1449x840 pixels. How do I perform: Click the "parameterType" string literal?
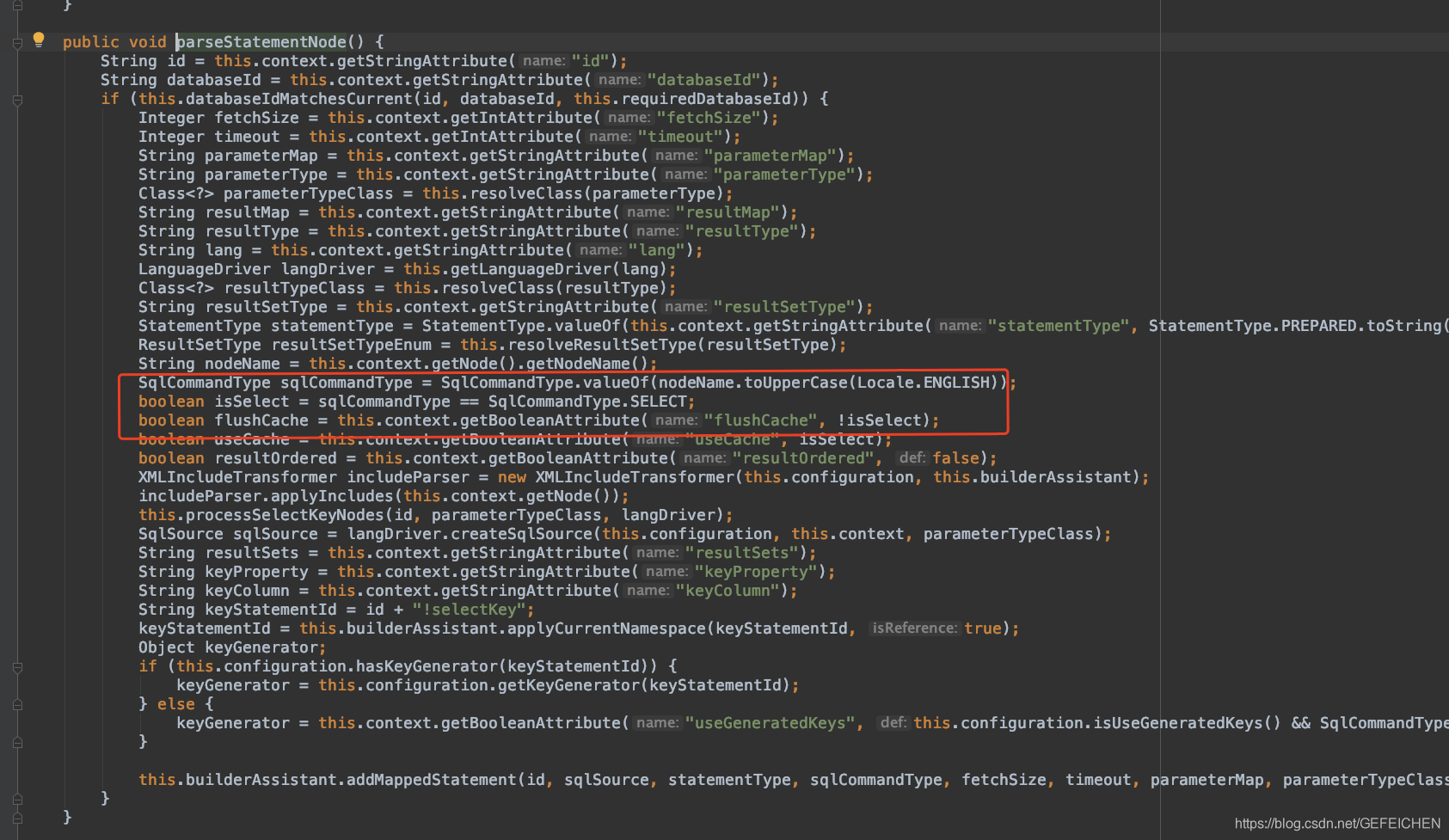click(x=784, y=175)
